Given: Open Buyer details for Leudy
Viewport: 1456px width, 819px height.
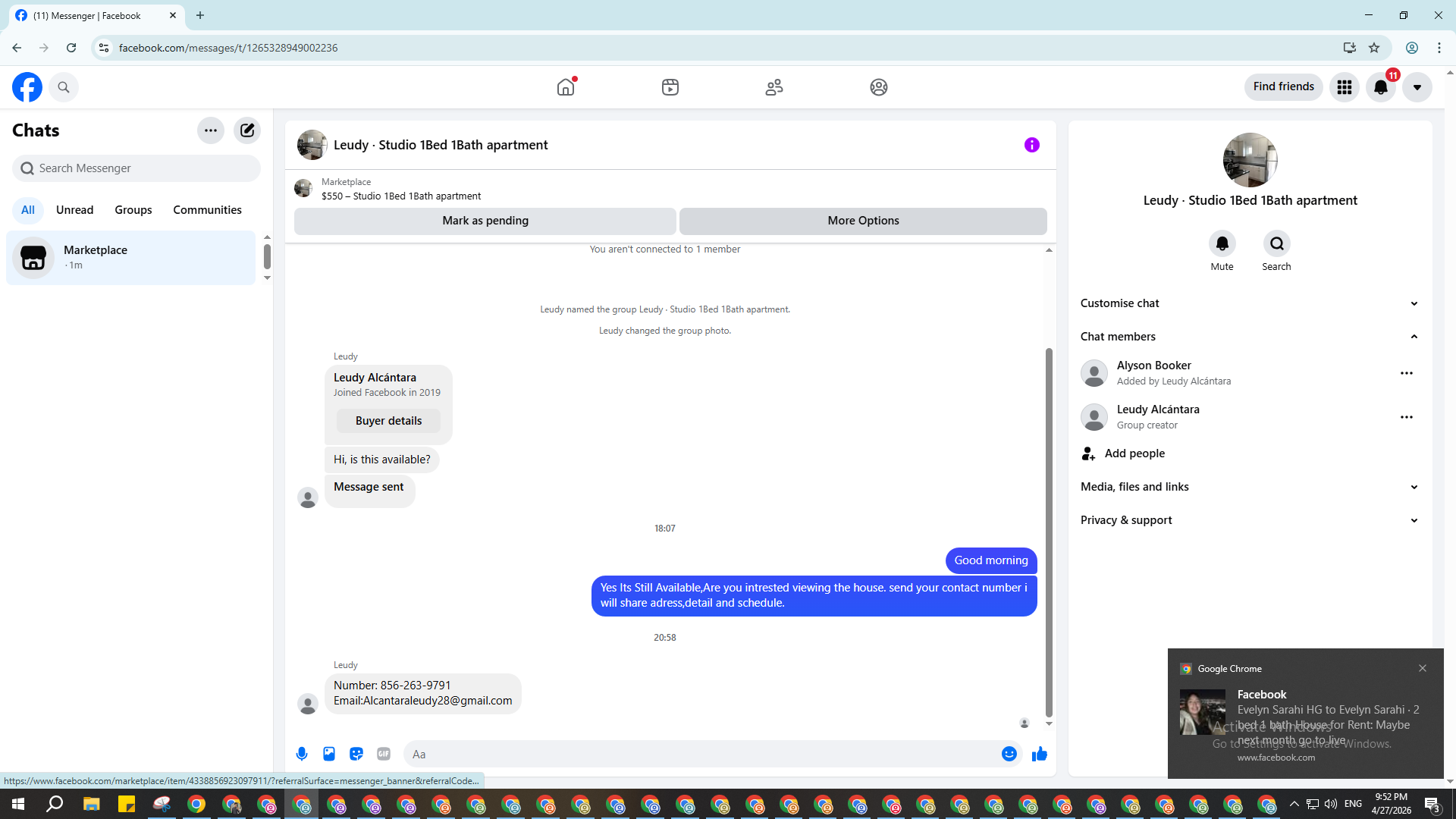Looking at the screenshot, I should [388, 421].
